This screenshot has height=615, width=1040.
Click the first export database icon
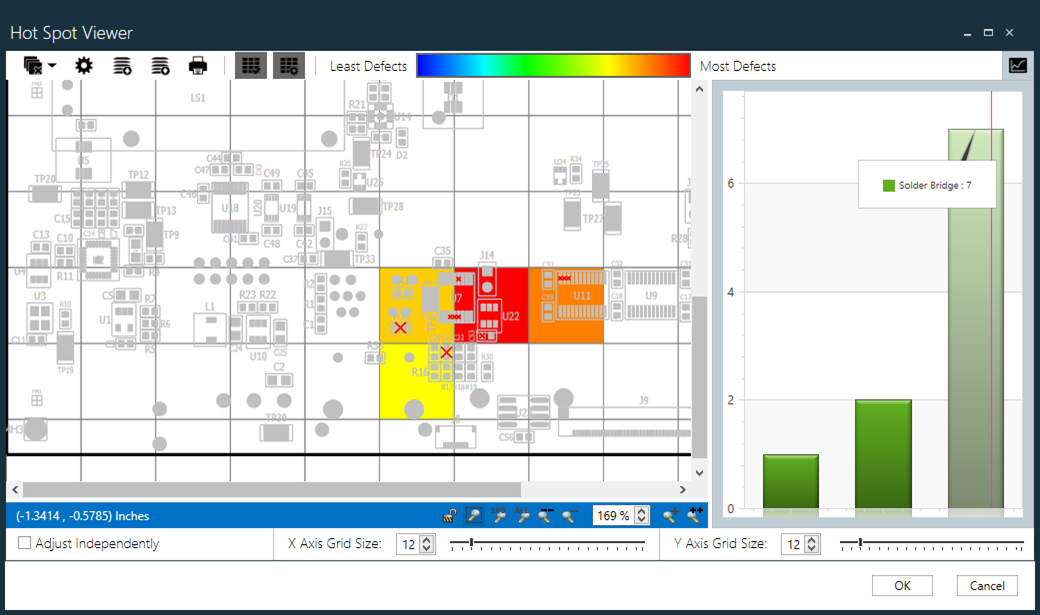(121, 65)
